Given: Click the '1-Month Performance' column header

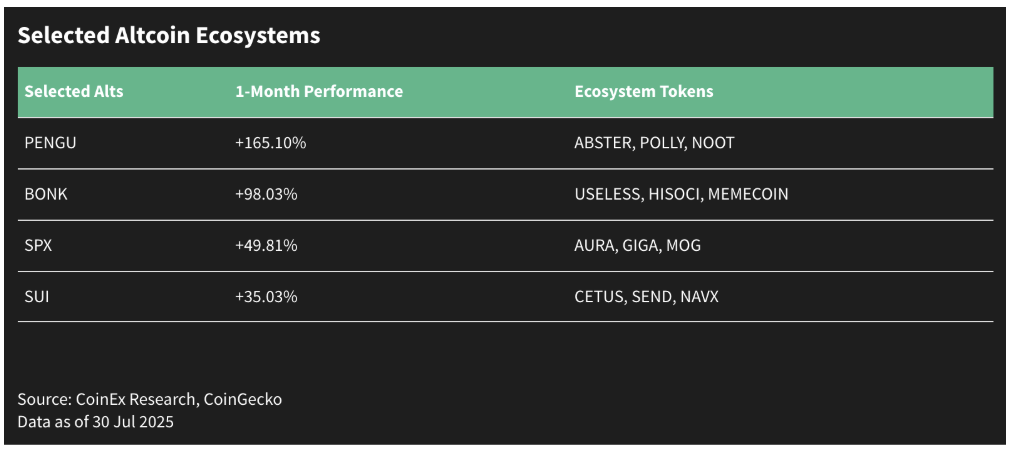Looking at the screenshot, I should [x=318, y=91].
